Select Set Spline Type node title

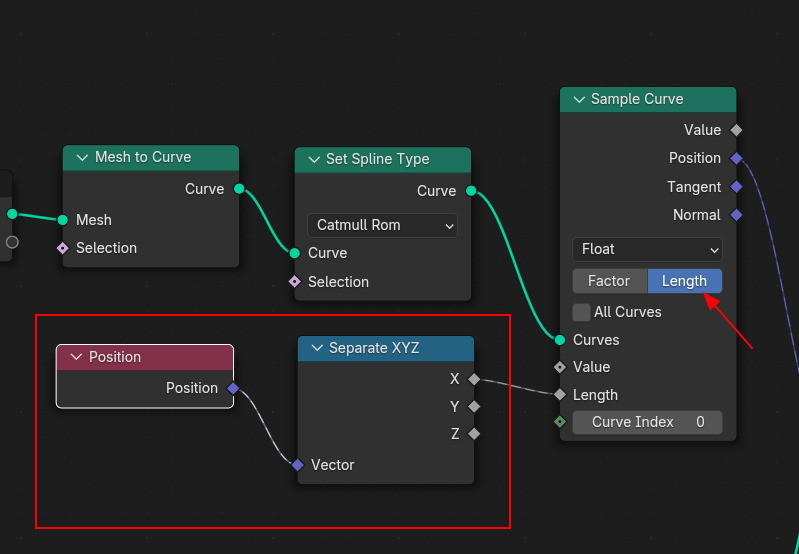378,159
